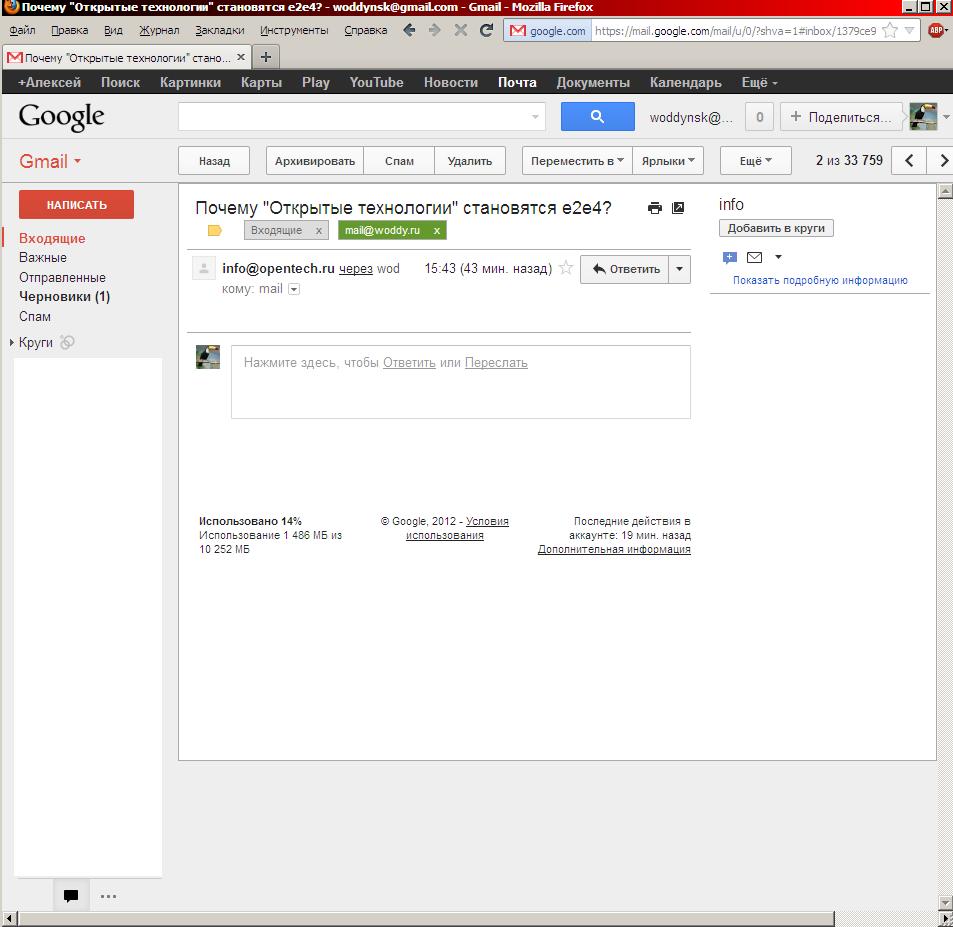The height and width of the screenshot is (927, 953).
Task: Open the Закладки menu
Action: (x=220, y=30)
